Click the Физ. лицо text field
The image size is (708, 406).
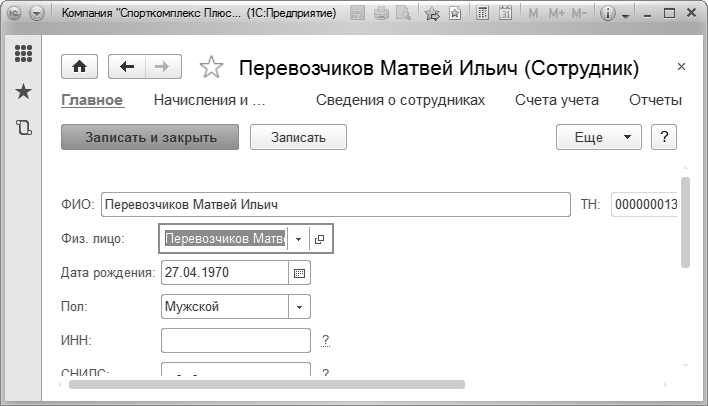(225, 238)
